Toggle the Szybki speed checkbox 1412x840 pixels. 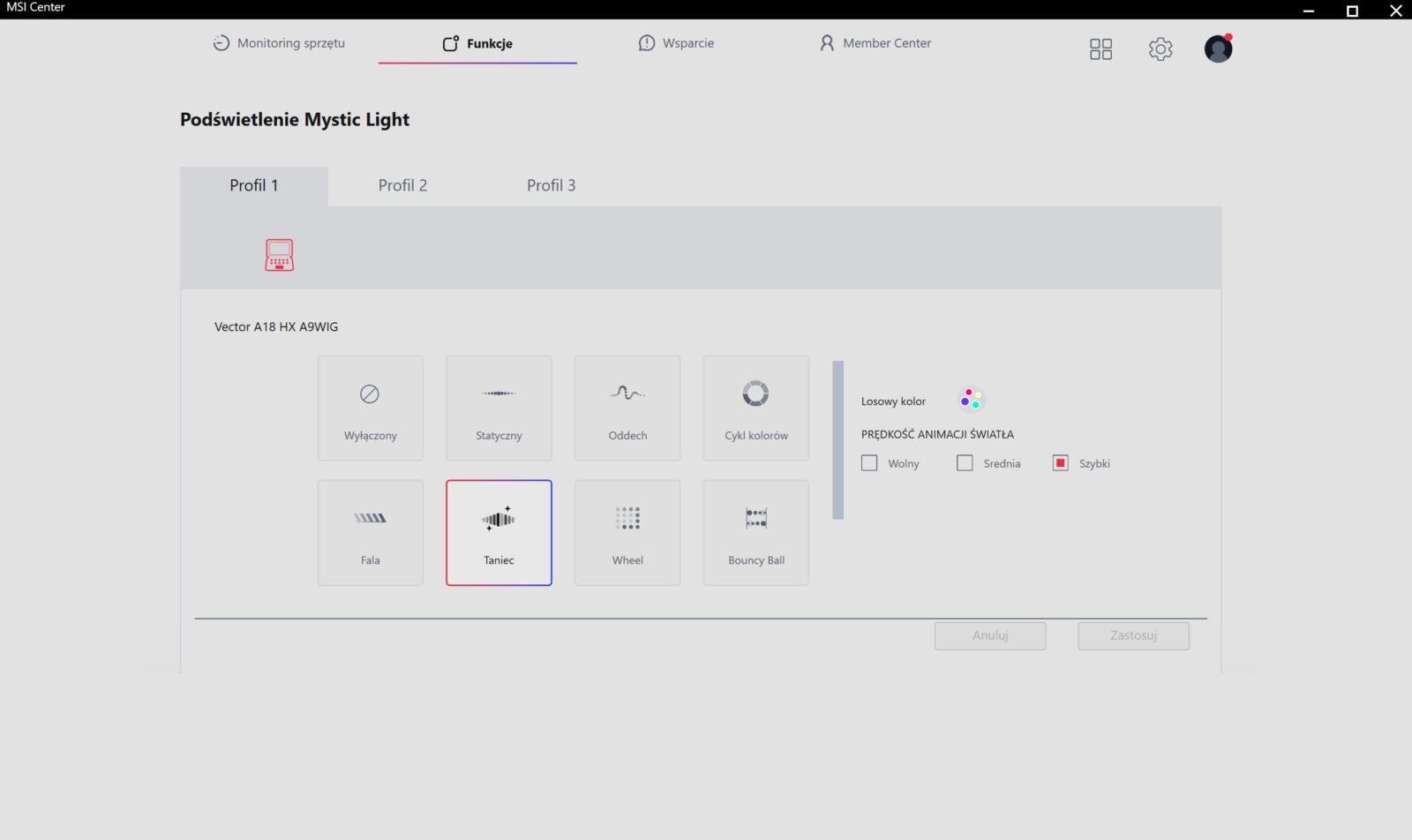pos(1061,463)
